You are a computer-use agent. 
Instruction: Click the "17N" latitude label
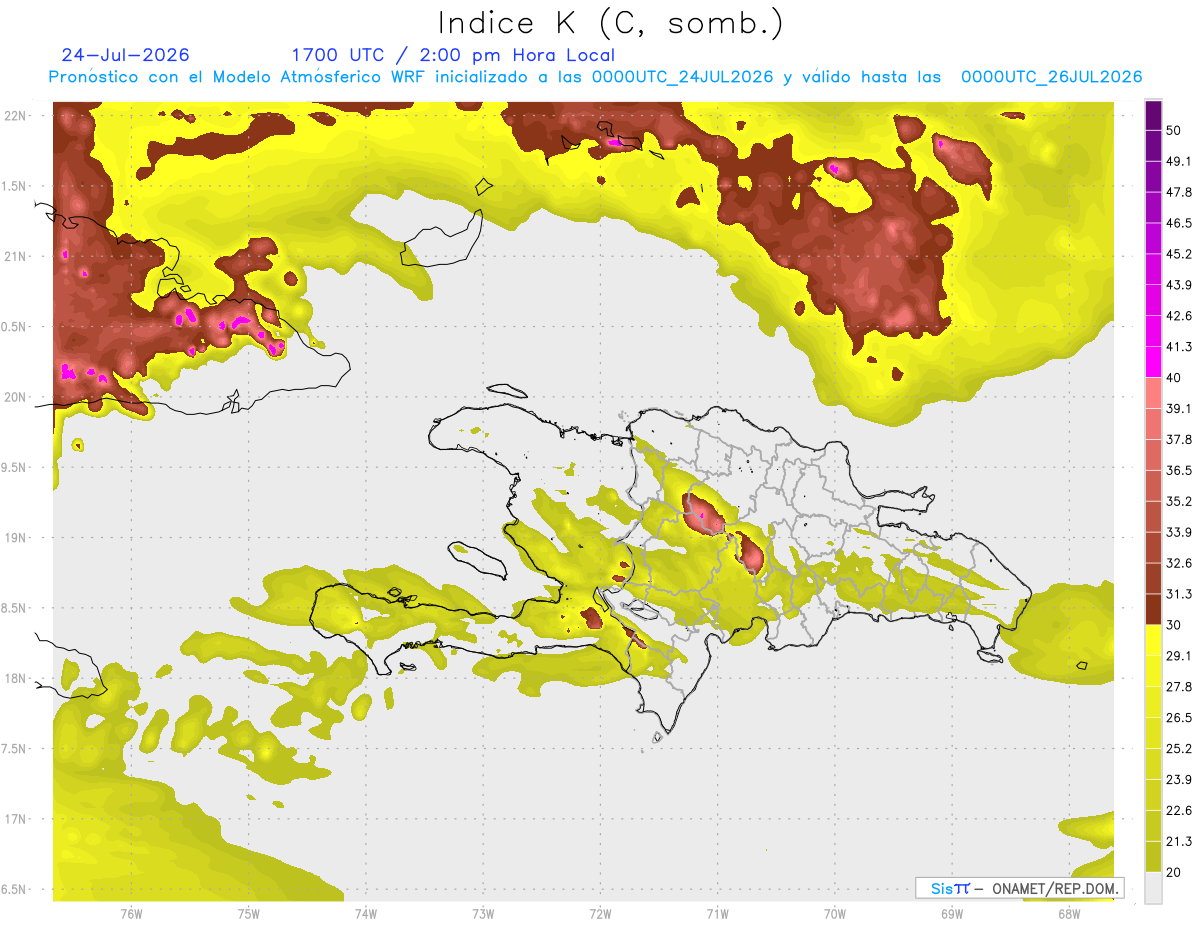15,819
